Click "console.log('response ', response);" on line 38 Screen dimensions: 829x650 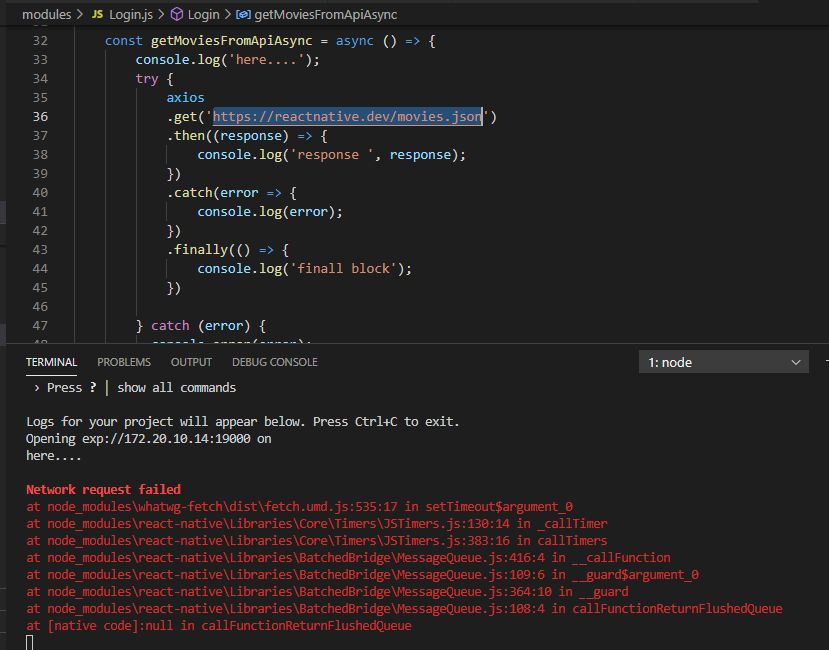click(331, 155)
